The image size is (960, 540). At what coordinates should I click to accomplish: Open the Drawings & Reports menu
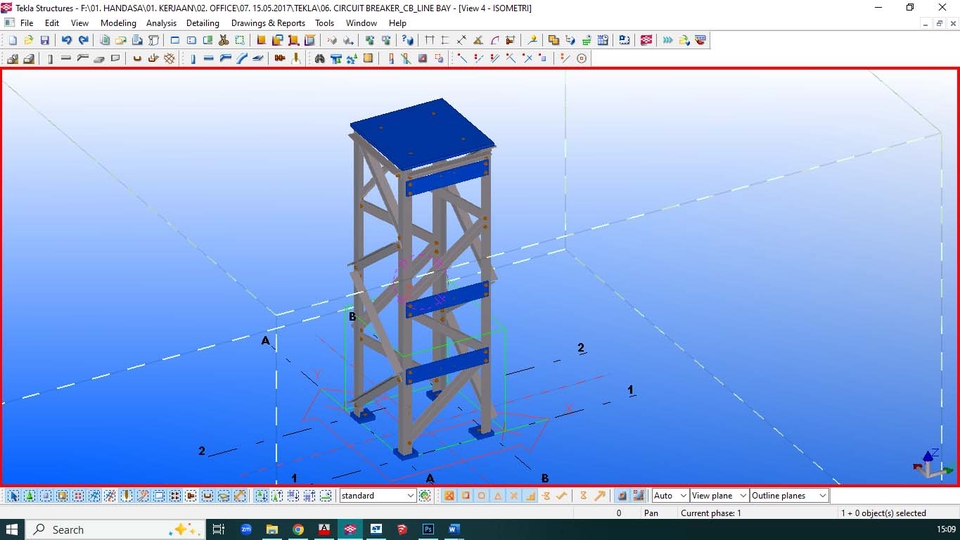tap(268, 23)
